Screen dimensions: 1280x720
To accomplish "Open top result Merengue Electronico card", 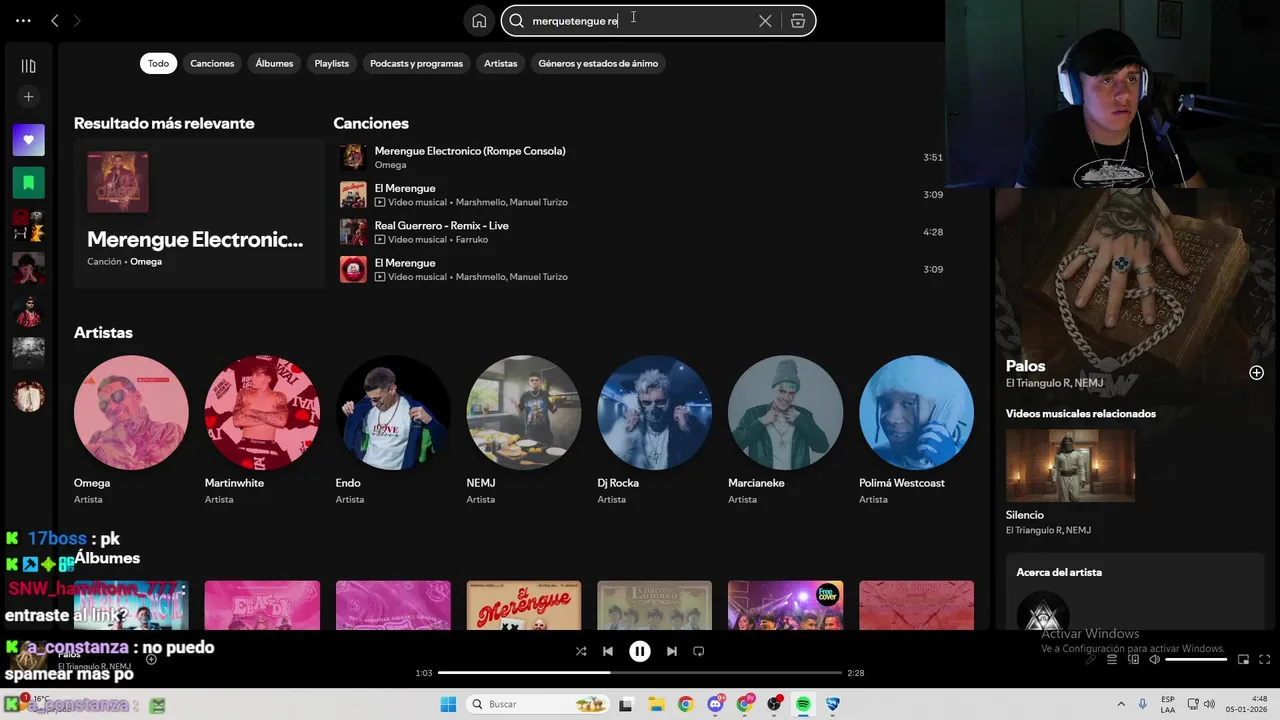I will click(198, 213).
